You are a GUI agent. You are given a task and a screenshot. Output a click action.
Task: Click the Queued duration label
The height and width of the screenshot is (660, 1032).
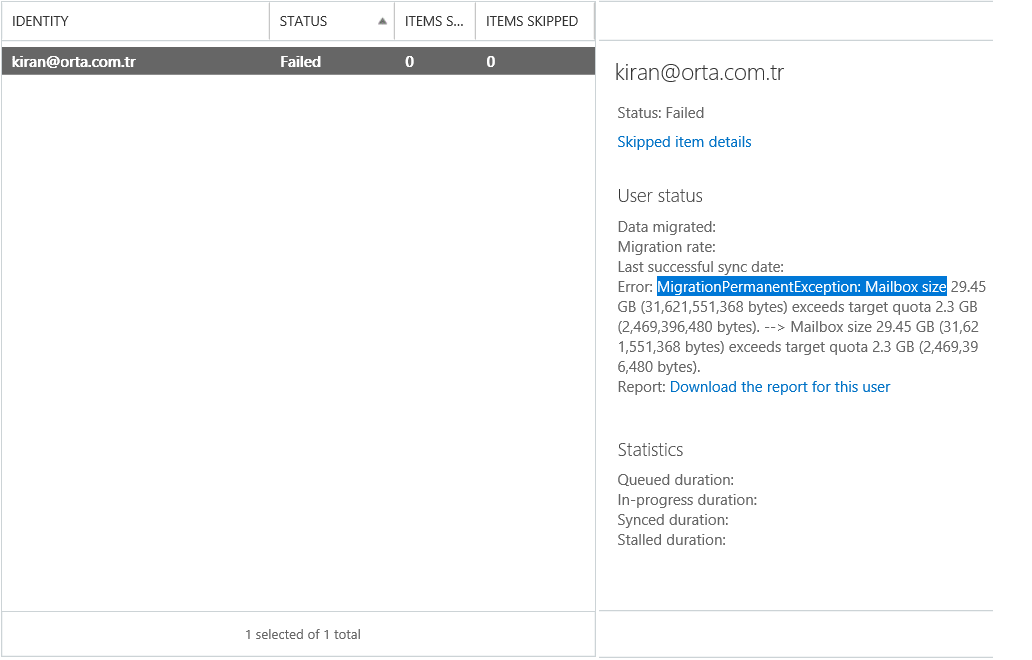click(676, 480)
